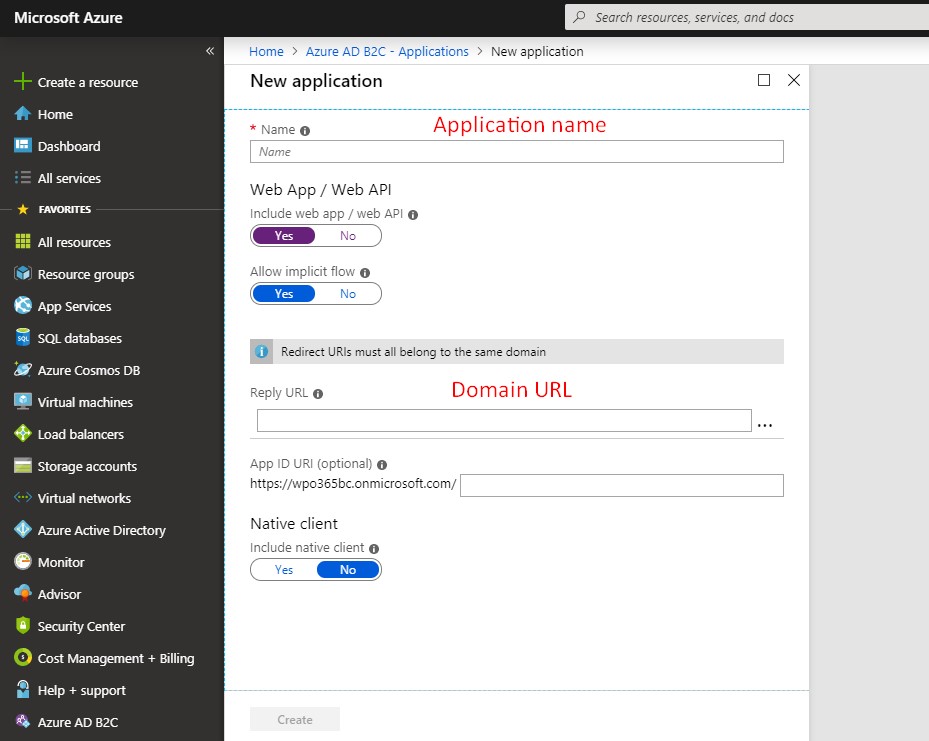This screenshot has width=929, height=741.
Task: Click the Azure Cosmos DB planet icon
Action: point(23,369)
